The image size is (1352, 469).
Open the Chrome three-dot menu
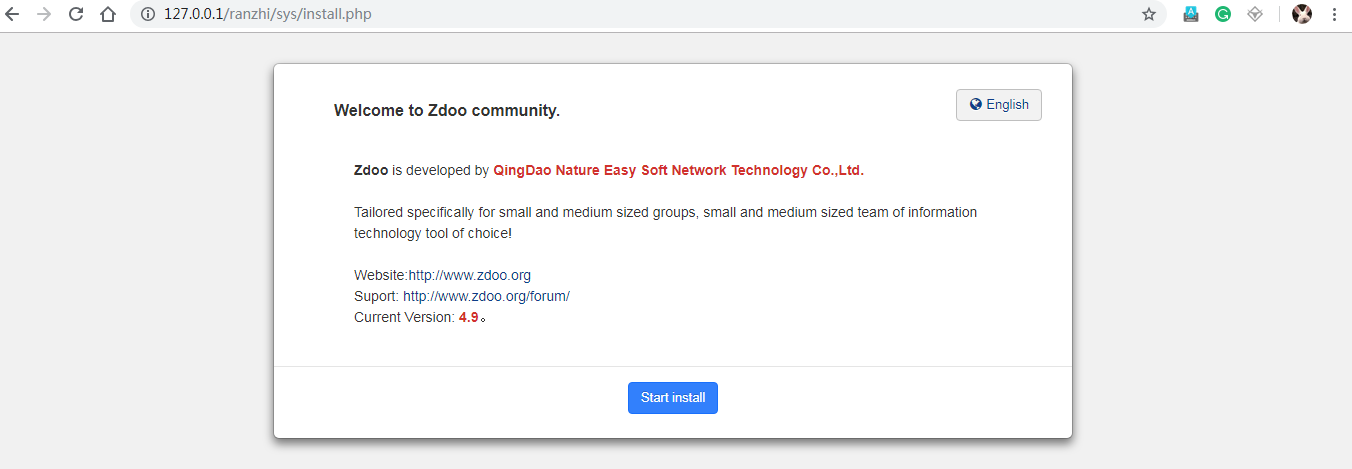1334,15
